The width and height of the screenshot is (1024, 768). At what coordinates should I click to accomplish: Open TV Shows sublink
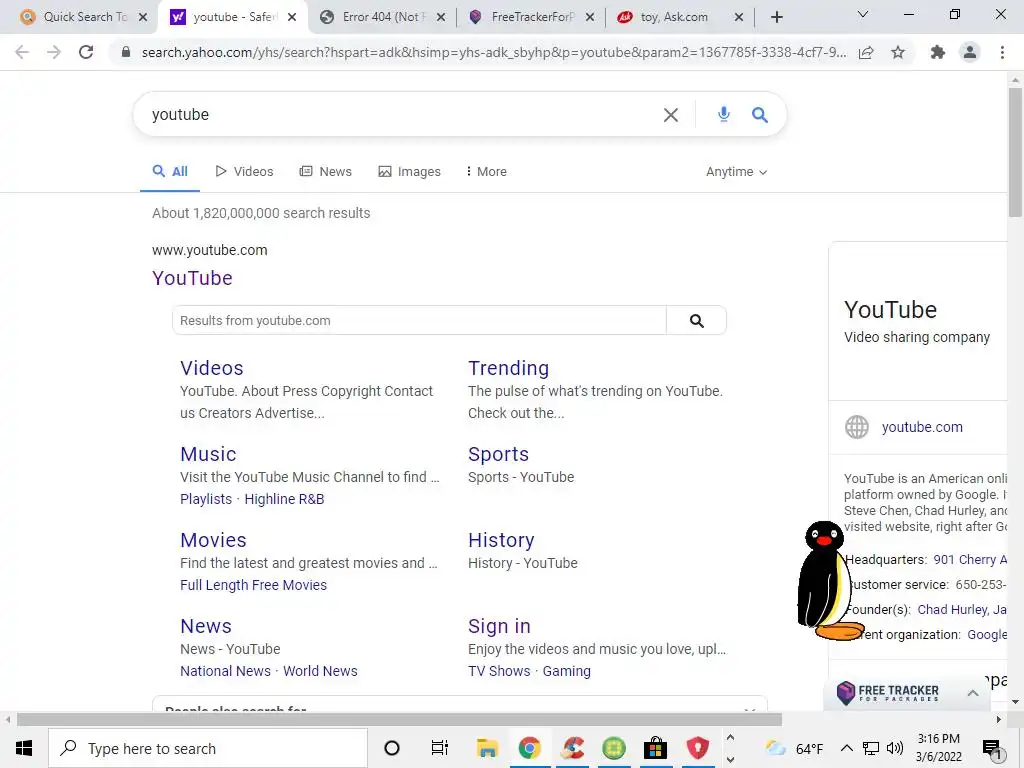499,671
